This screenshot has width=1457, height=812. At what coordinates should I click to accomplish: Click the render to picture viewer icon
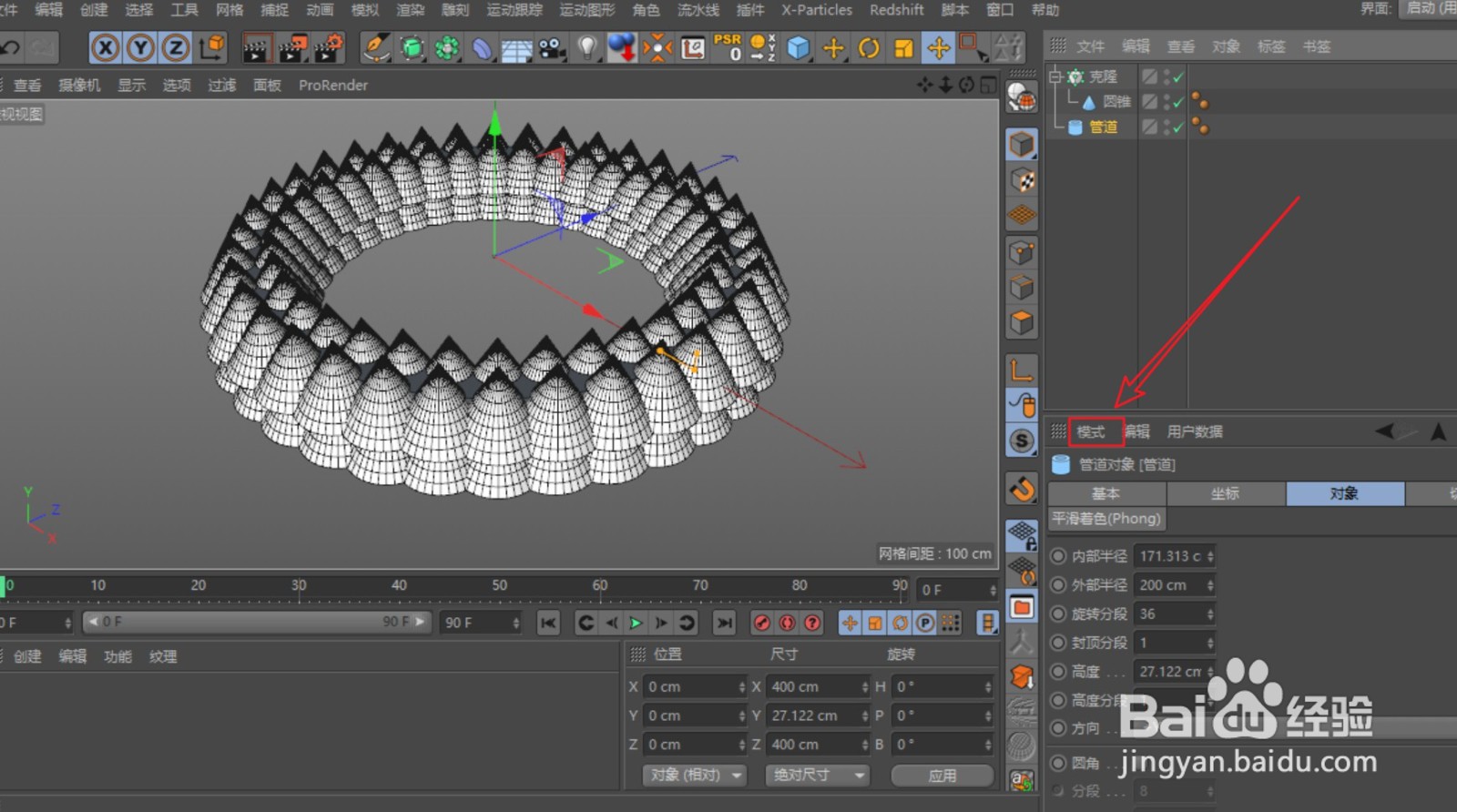click(x=292, y=47)
